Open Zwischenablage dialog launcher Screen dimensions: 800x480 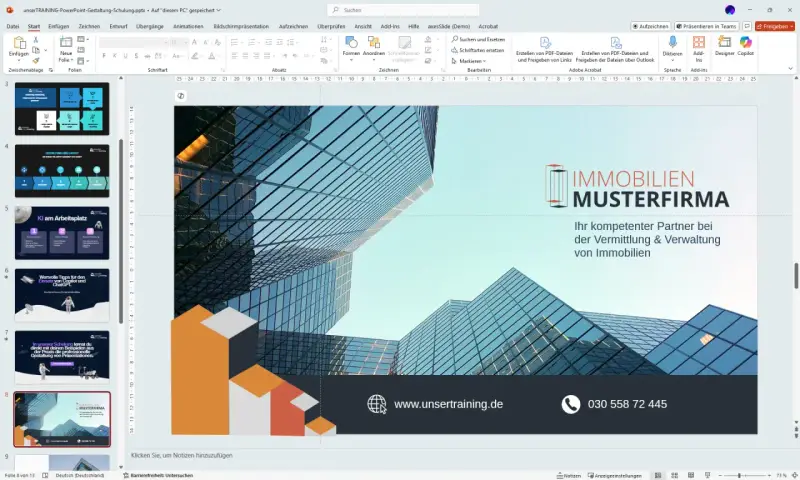point(51,70)
